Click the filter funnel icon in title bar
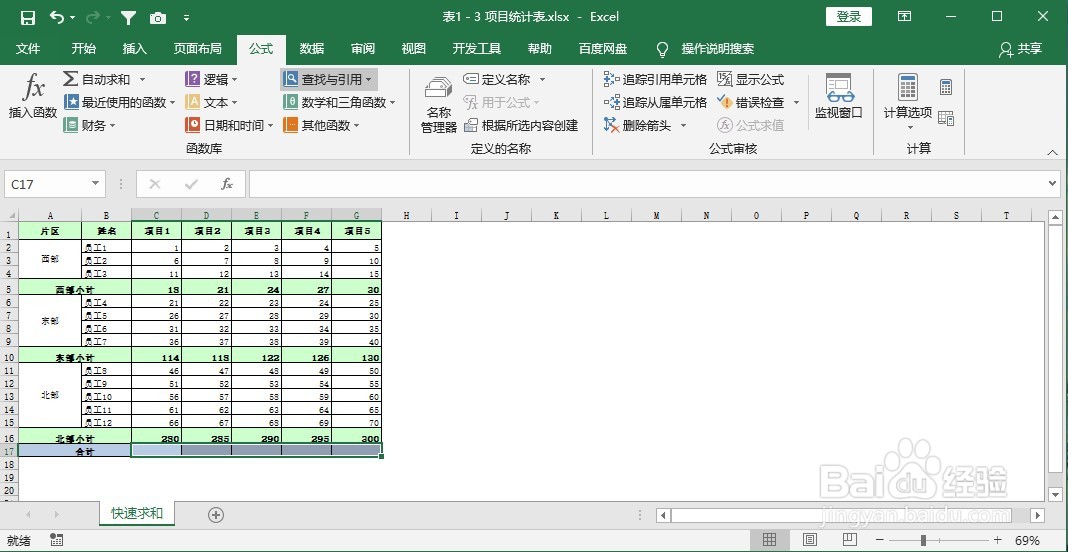 (x=127, y=18)
